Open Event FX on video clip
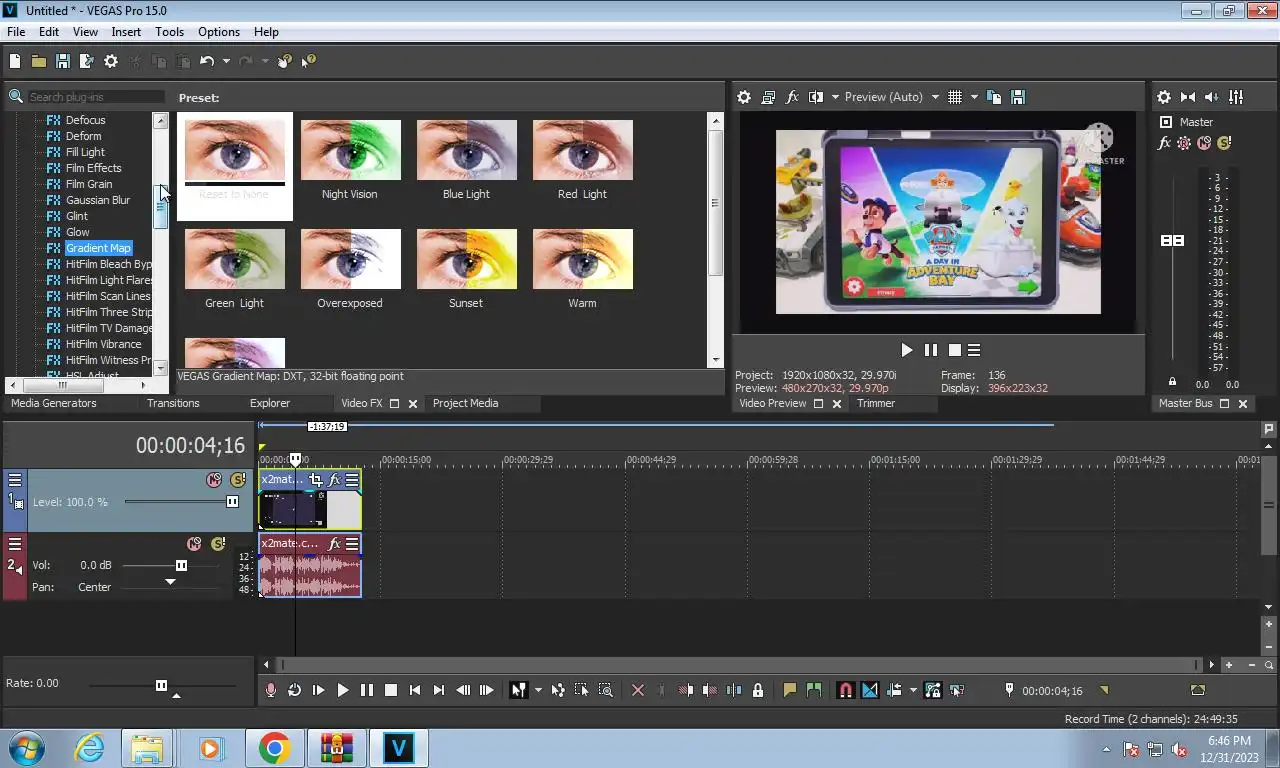The image size is (1280, 768). click(335, 480)
